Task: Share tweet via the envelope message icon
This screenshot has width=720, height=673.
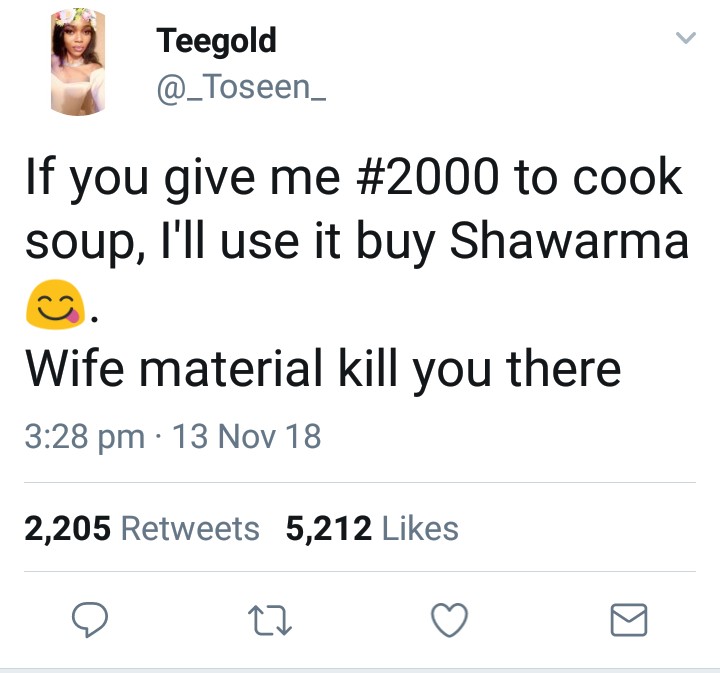Action: click(629, 620)
